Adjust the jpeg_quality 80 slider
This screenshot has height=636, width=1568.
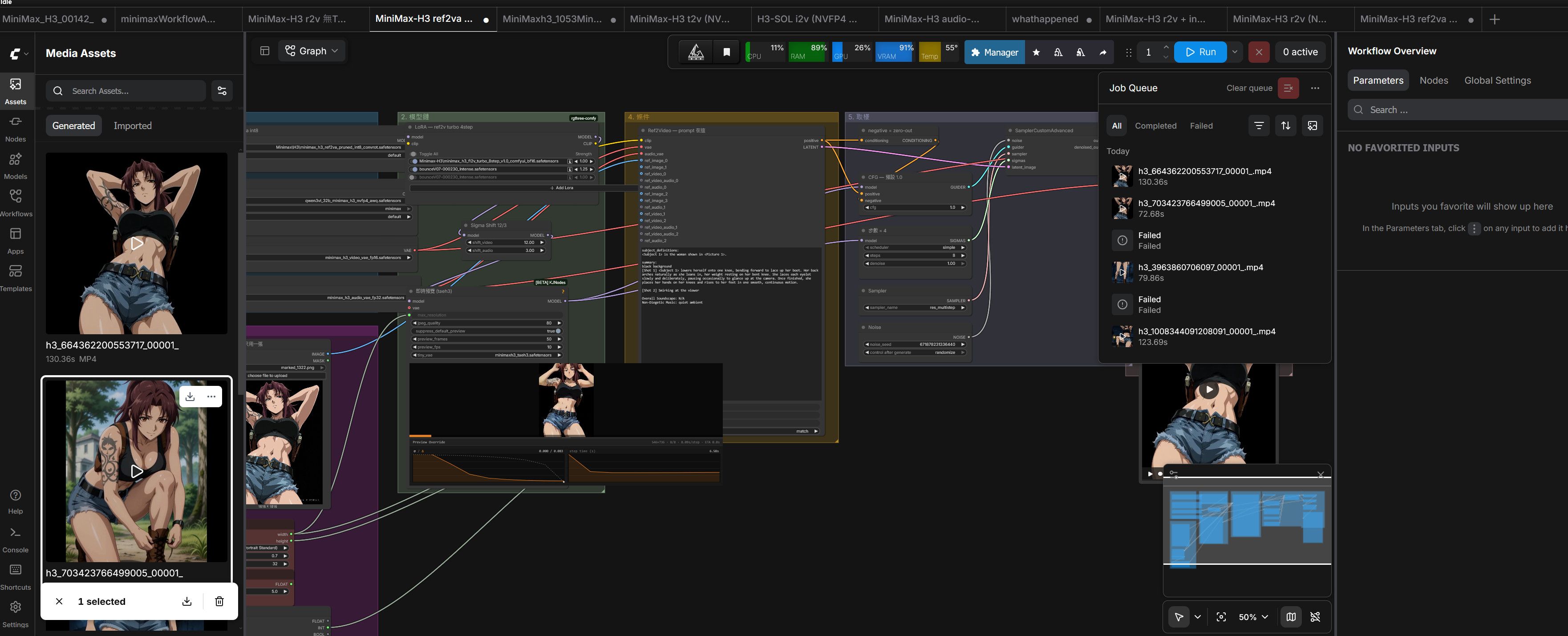point(487,323)
